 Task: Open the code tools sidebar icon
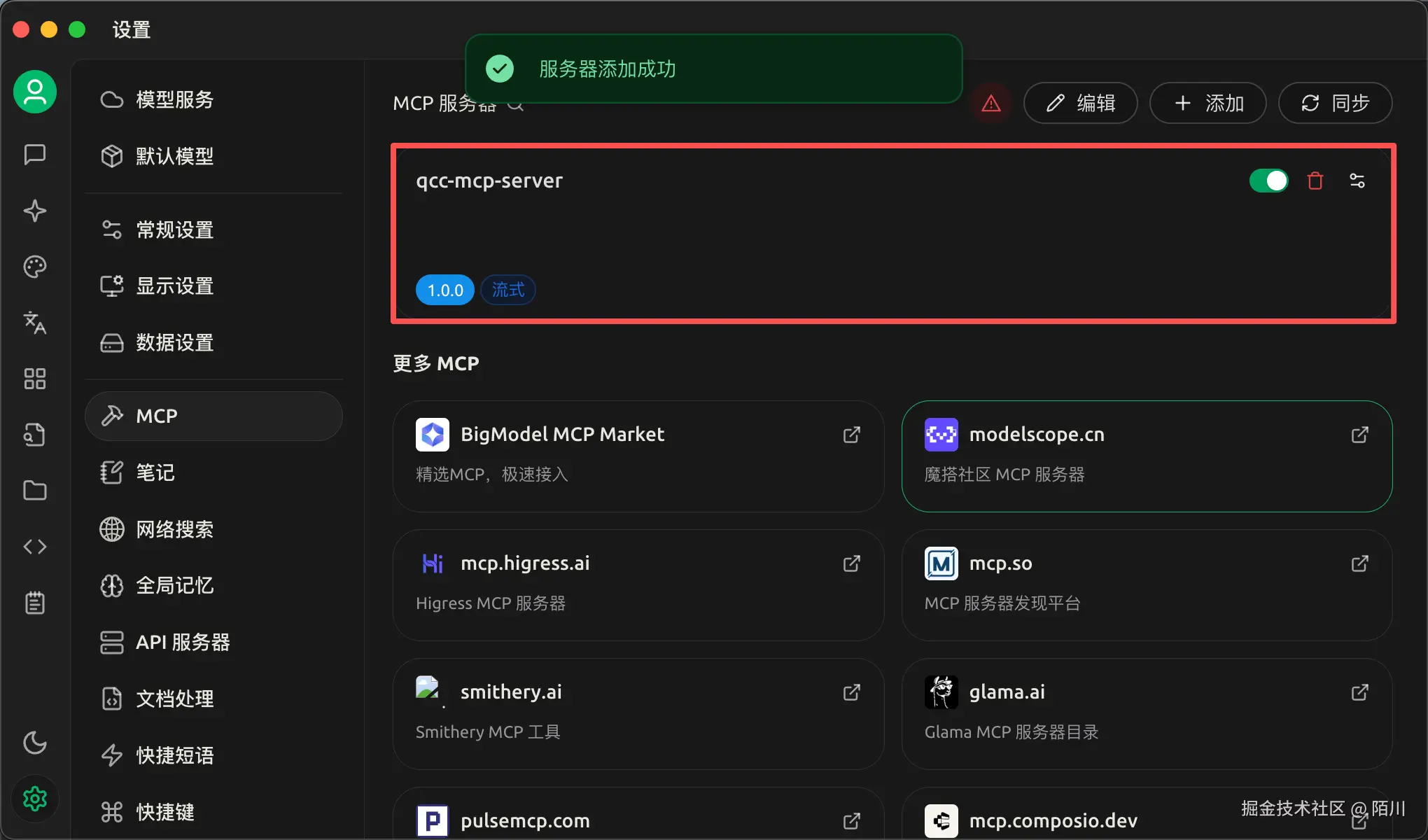click(x=34, y=547)
